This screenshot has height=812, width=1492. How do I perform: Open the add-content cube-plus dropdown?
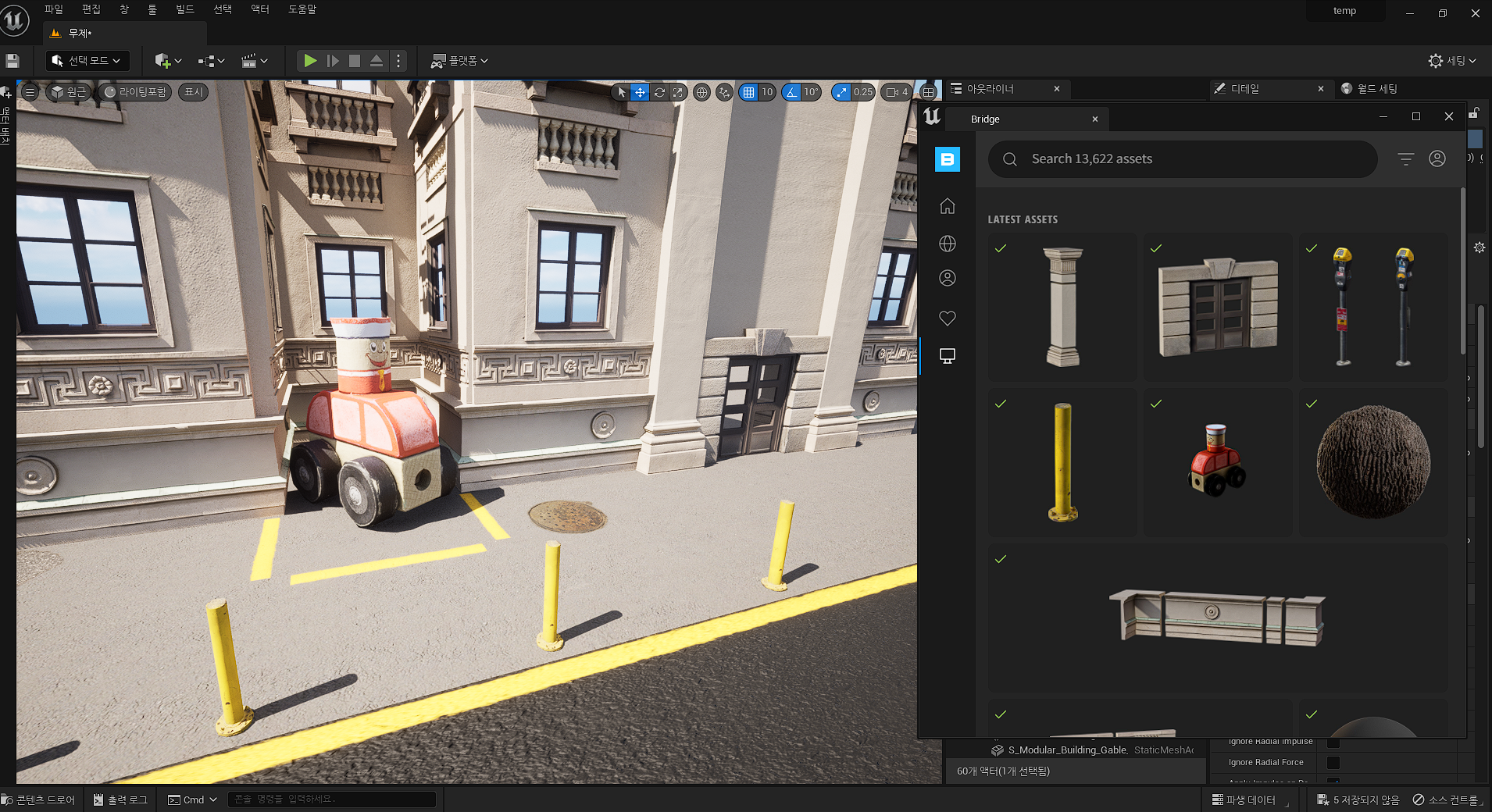pyautogui.click(x=168, y=61)
